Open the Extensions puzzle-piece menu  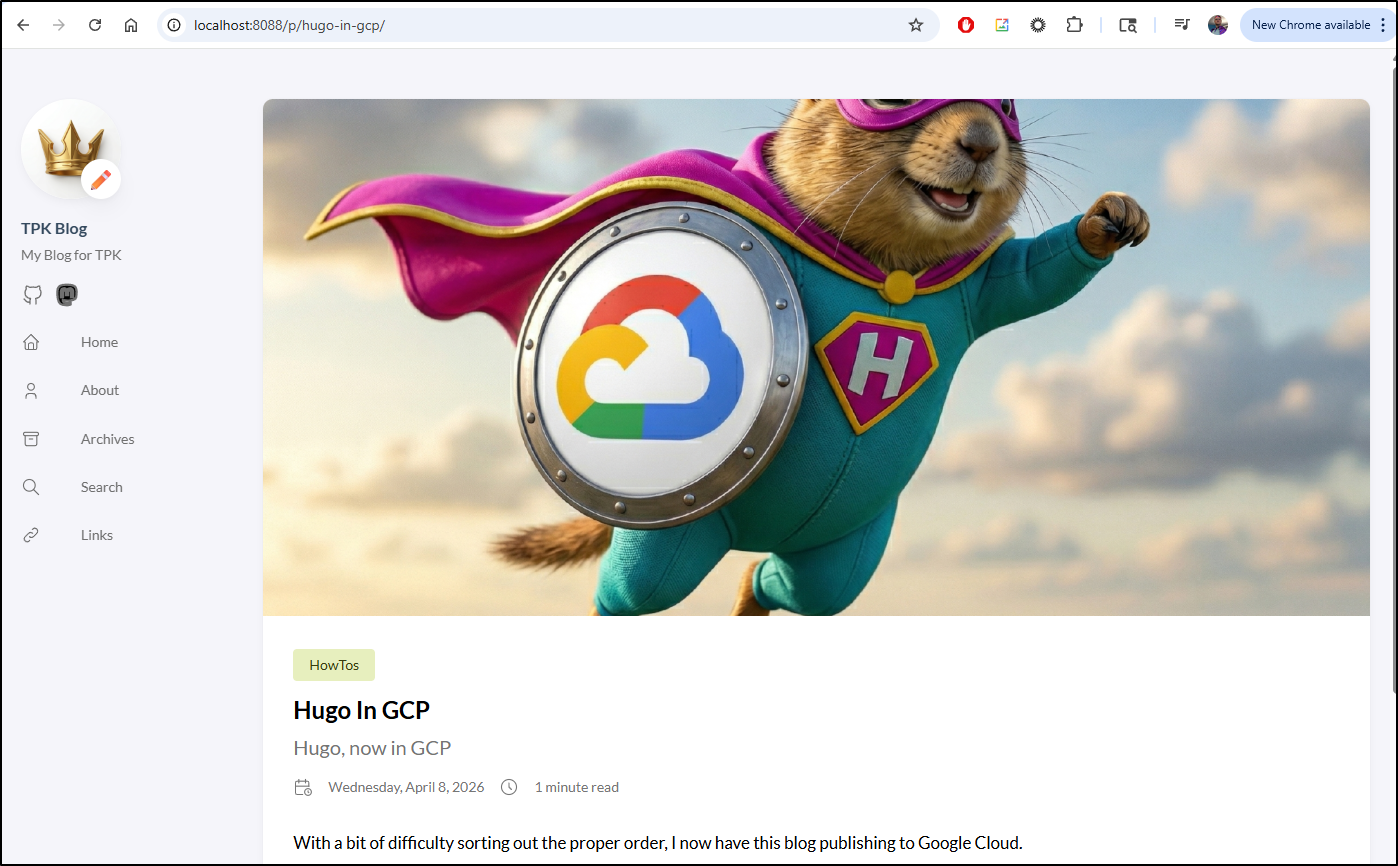coord(1074,25)
